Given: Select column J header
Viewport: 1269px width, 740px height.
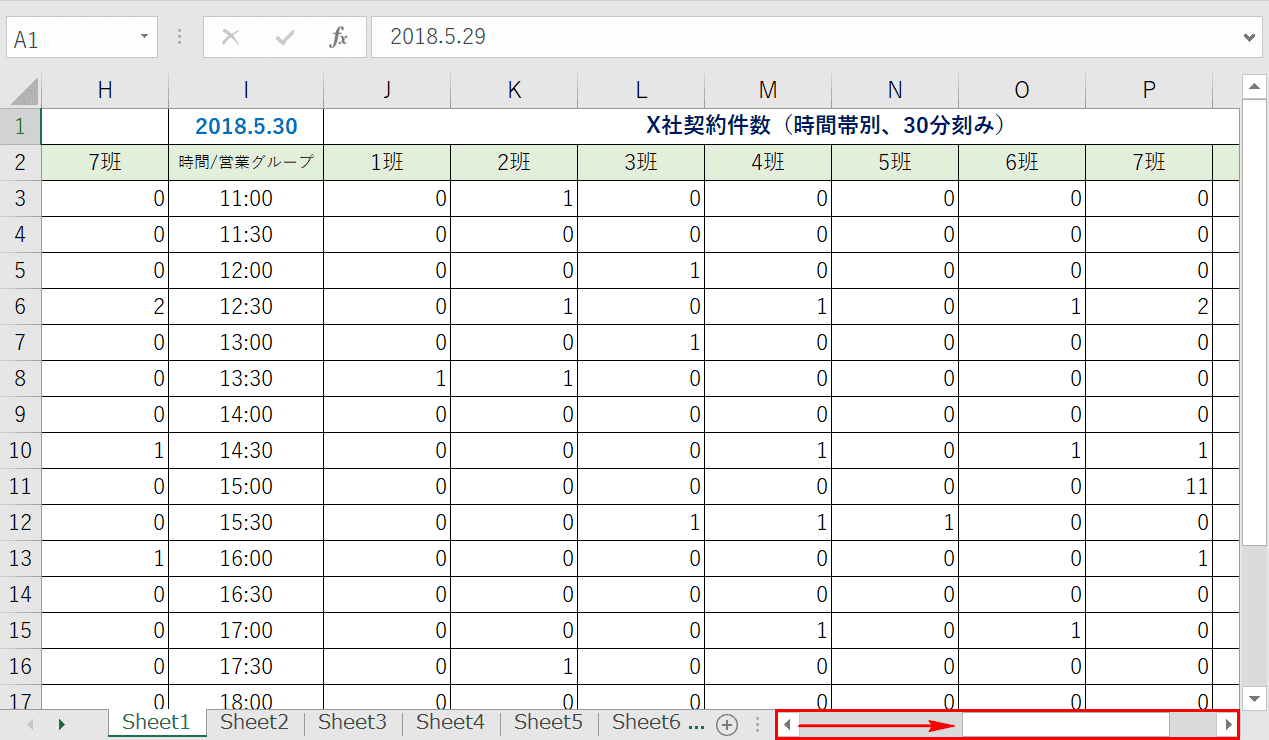Looking at the screenshot, I should (387, 90).
